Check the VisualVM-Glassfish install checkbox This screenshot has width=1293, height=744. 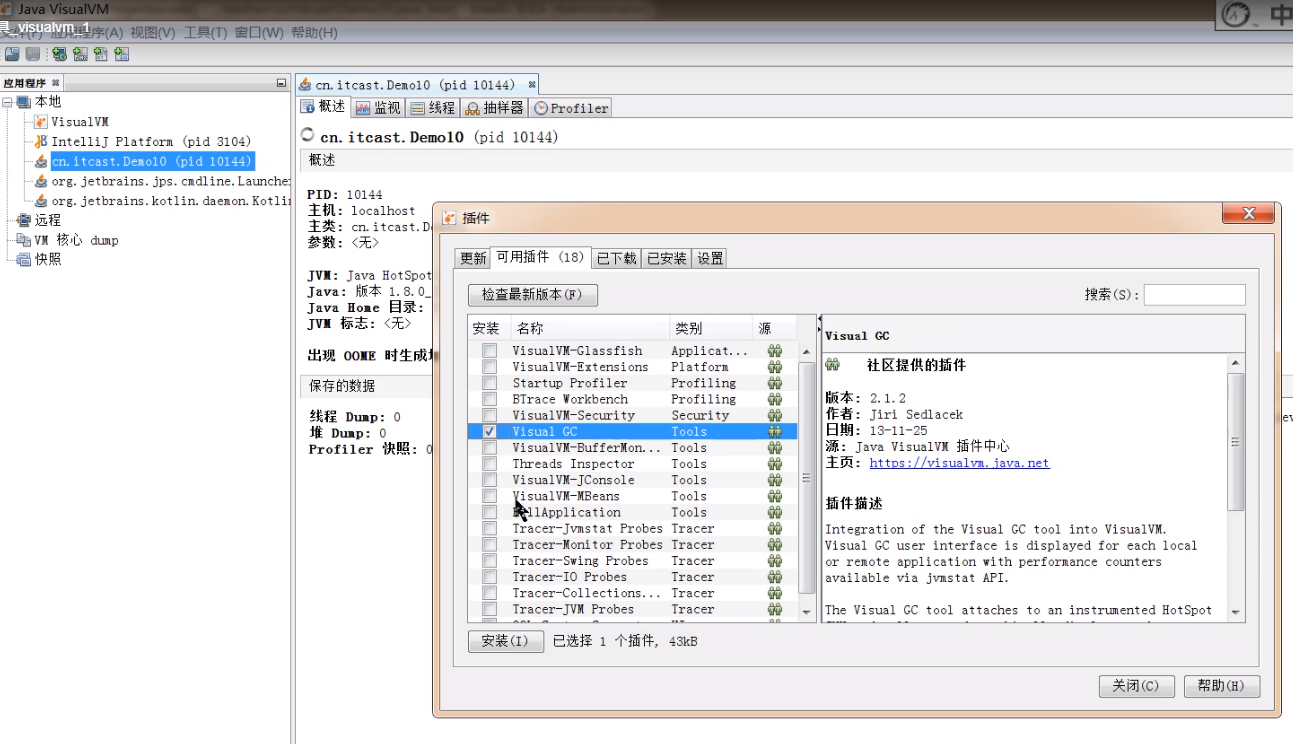pyautogui.click(x=489, y=351)
